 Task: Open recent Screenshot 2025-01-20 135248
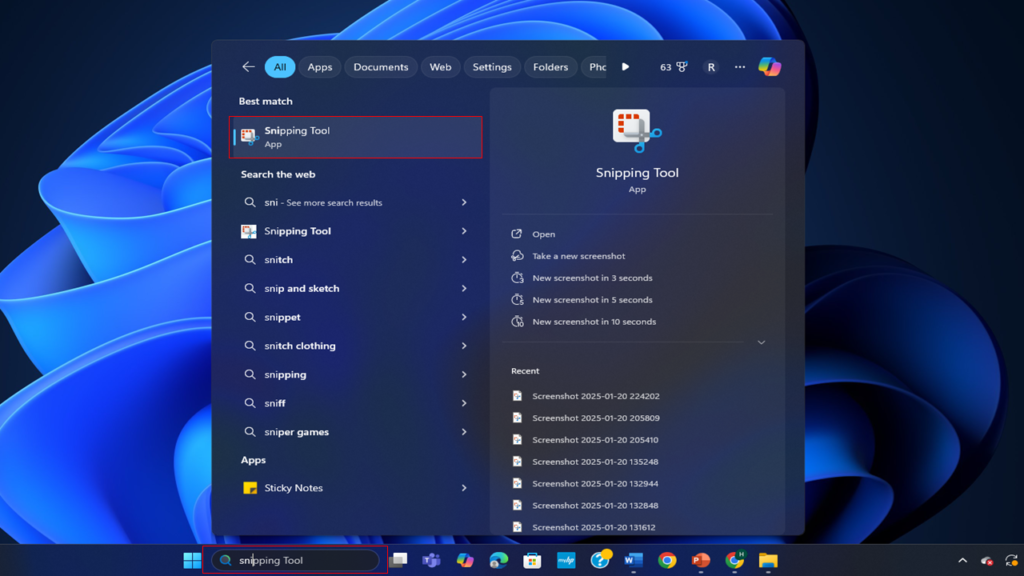tap(595, 462)
